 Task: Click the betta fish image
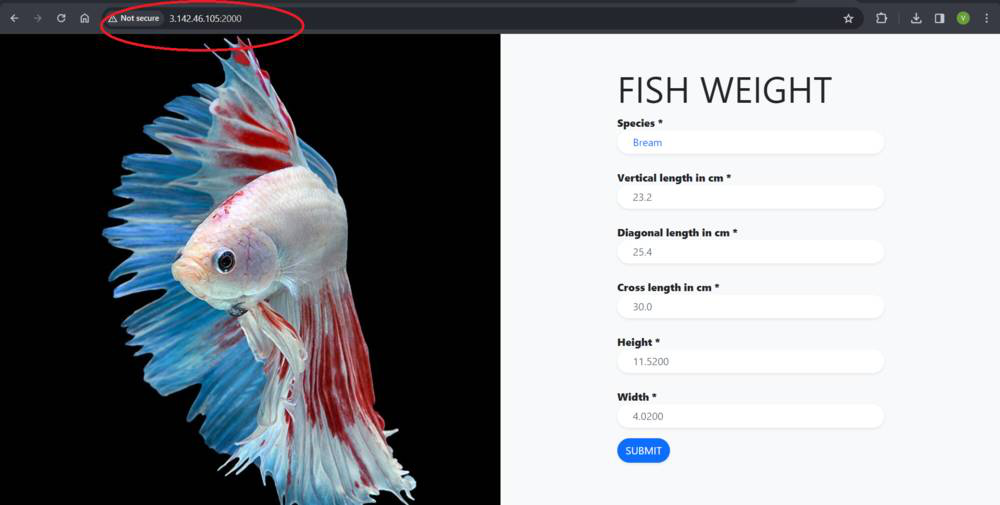pos(250,269)
